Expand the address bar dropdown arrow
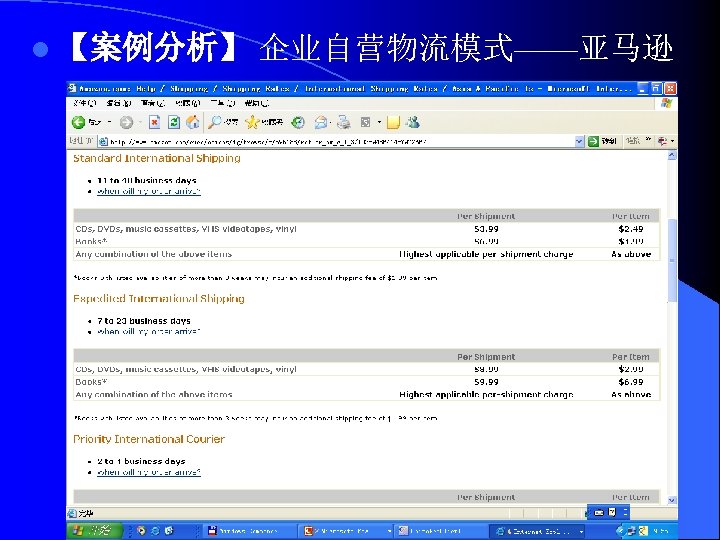 pos(579,141)
